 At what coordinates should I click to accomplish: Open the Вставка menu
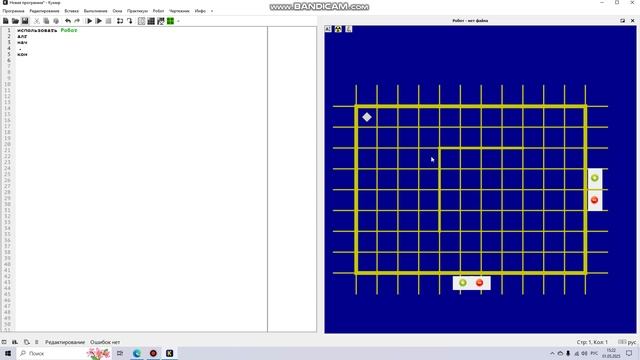point(71,11)
